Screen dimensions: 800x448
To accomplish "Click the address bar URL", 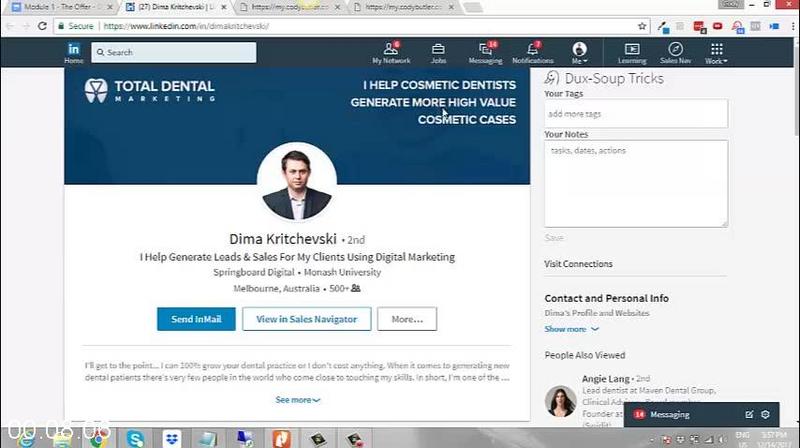I will [186, 26].
